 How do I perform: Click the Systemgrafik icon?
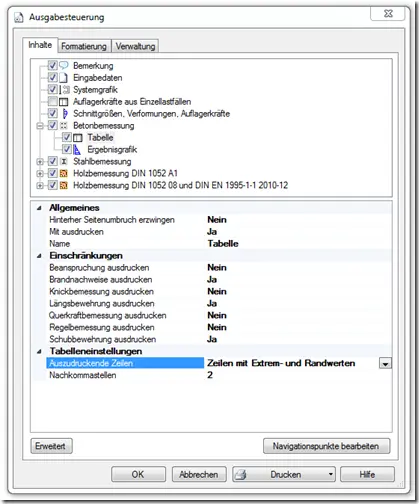(x=65, y=90)
